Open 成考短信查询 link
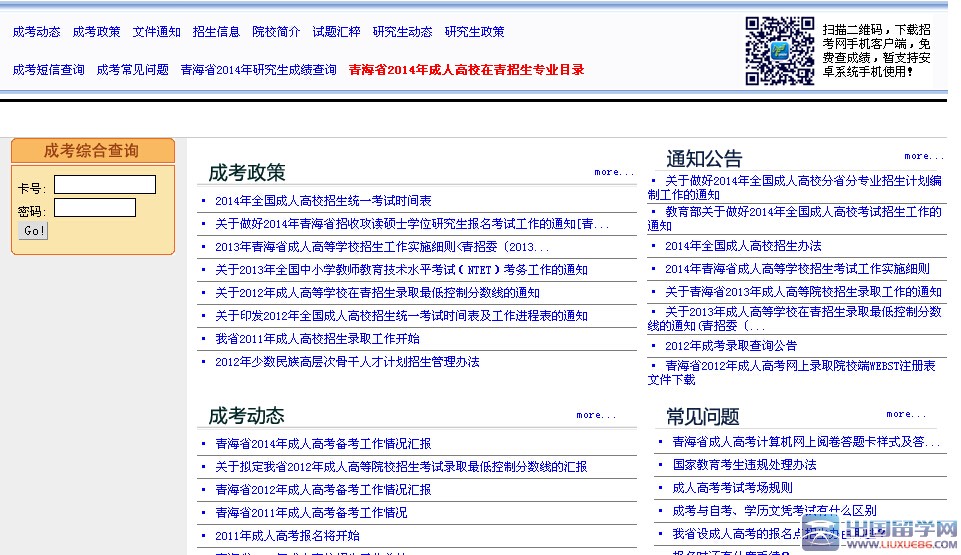The image size is (961, 555). 48,70
